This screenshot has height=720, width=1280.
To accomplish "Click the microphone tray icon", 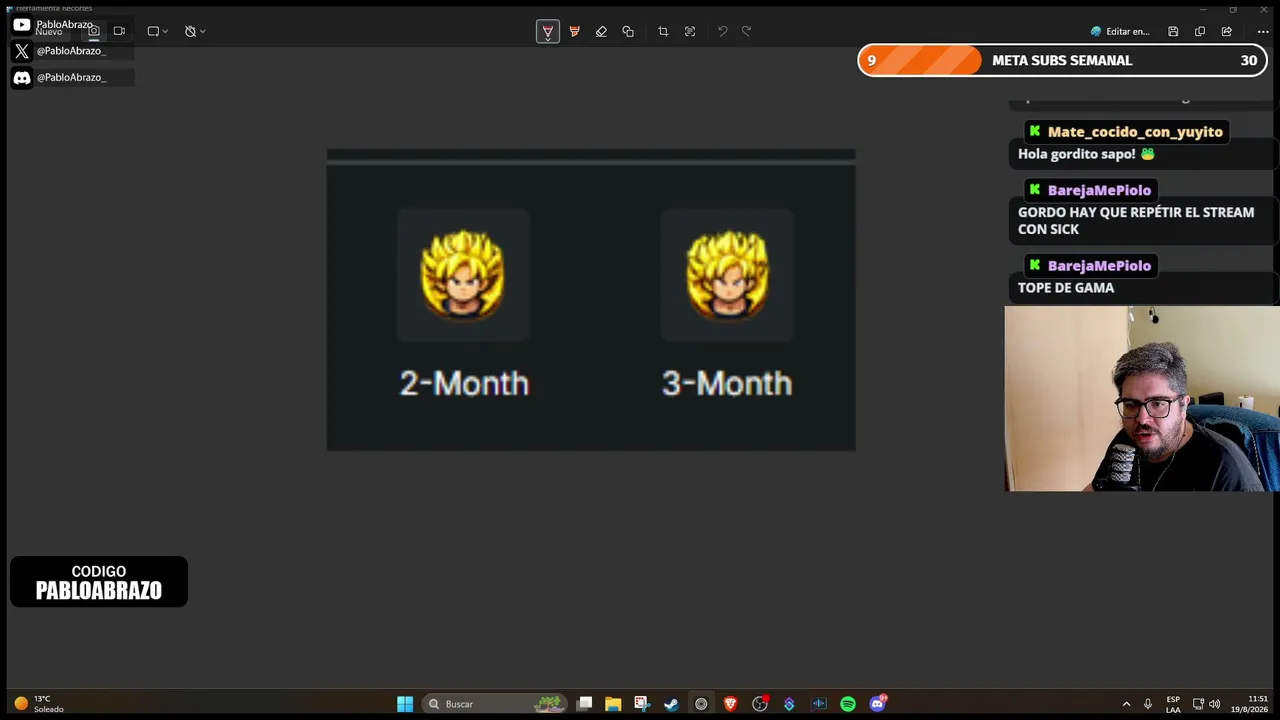I will click(x=1148, y=704).
